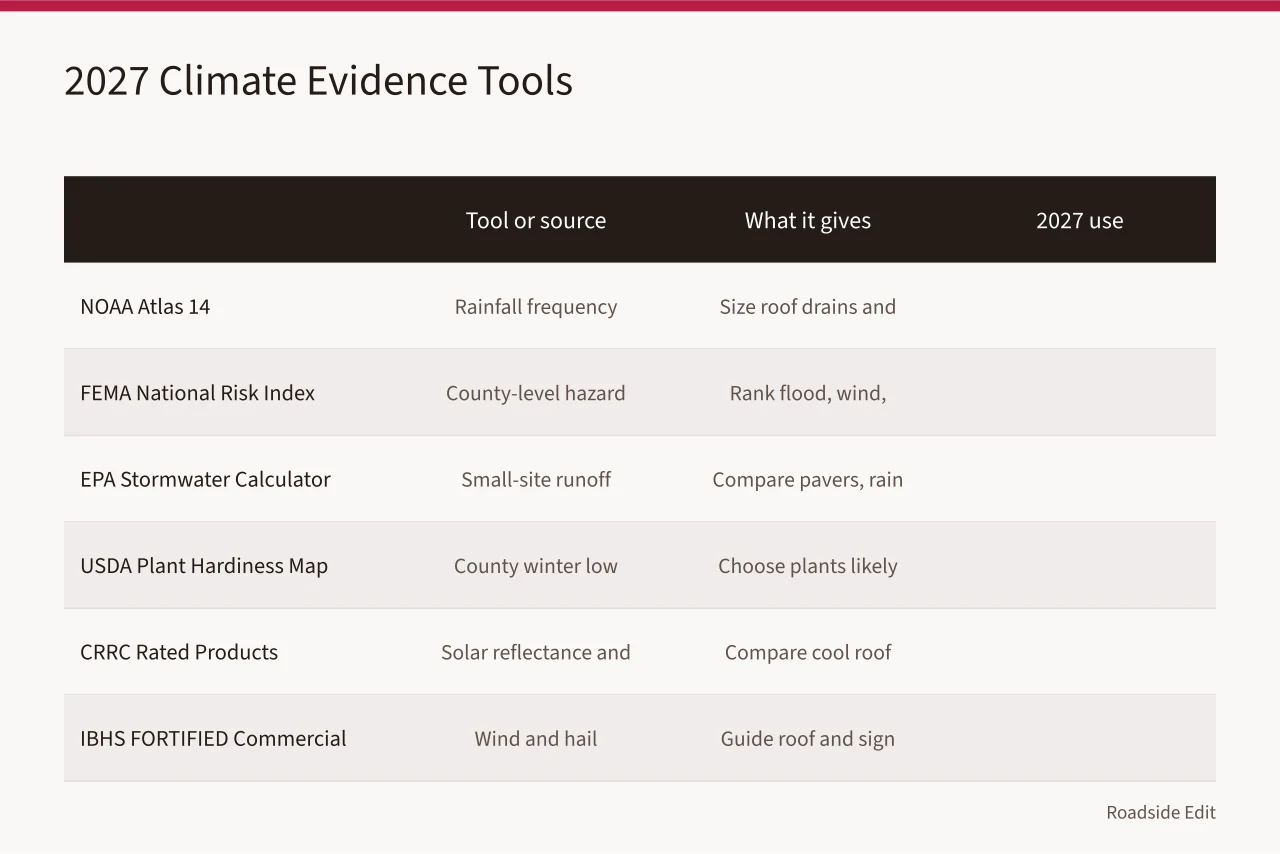Click the 'Solar reflectance and' cell

536,652
